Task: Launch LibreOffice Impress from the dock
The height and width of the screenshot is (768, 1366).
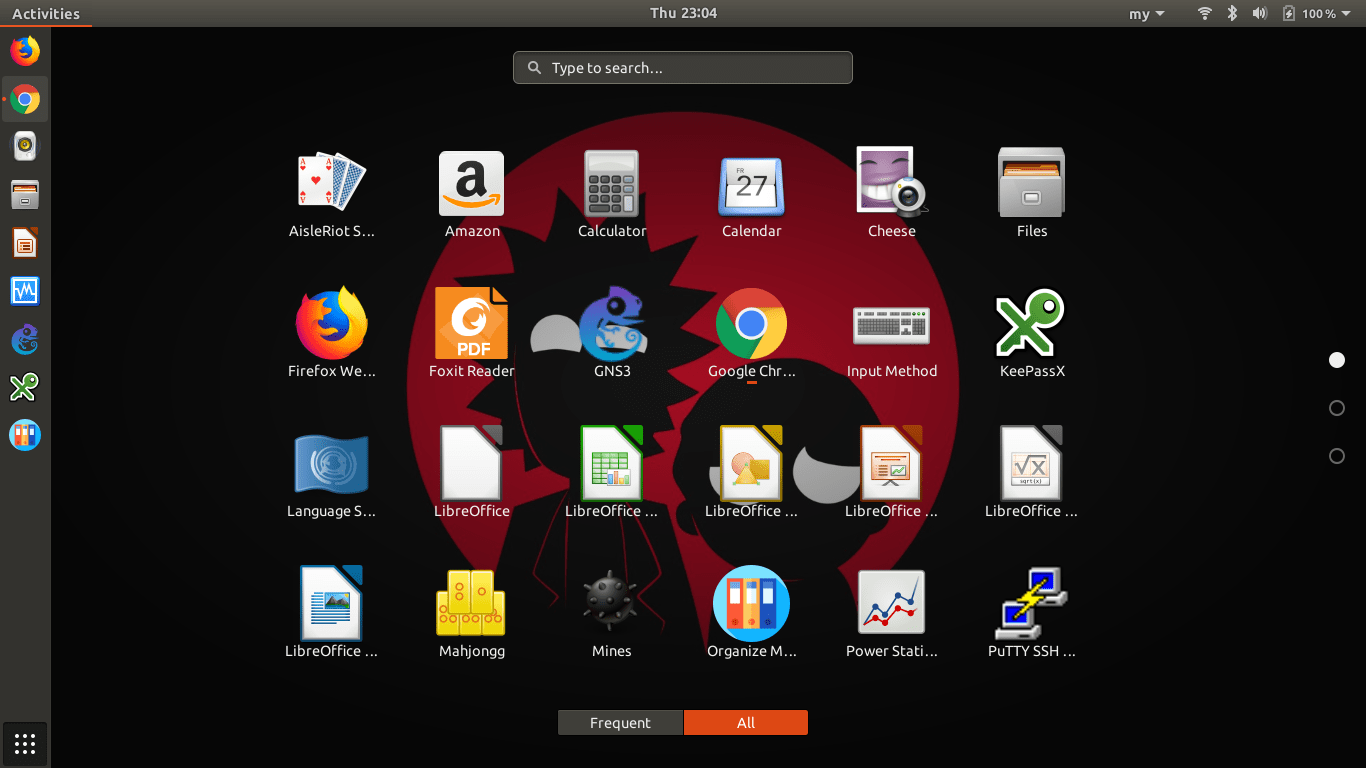Action: click(x=25, y=243)
